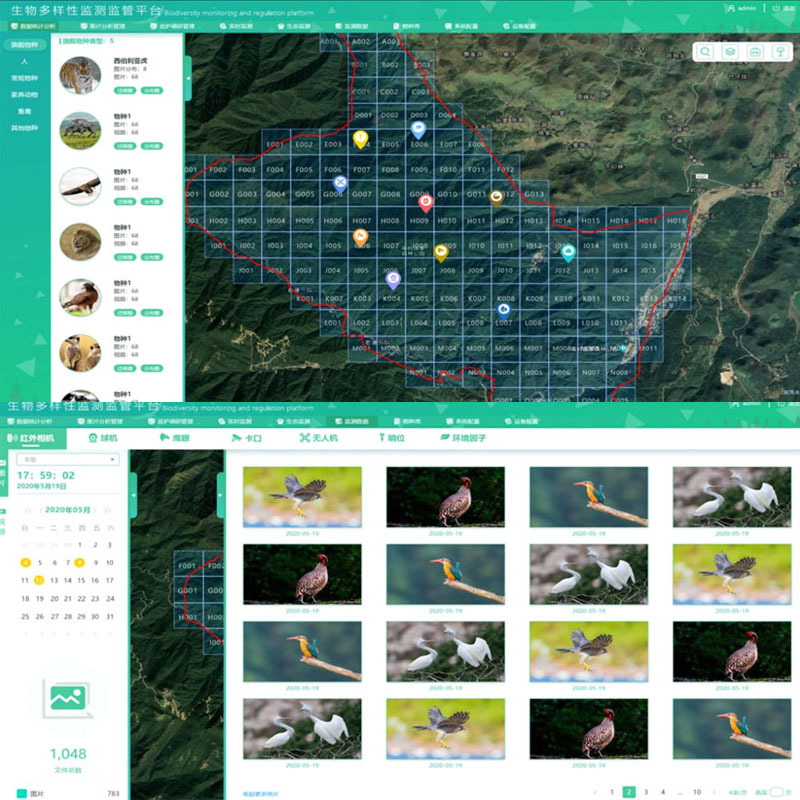
Task: Select highlighted date 8 in calendar
Action: point(80,562)
